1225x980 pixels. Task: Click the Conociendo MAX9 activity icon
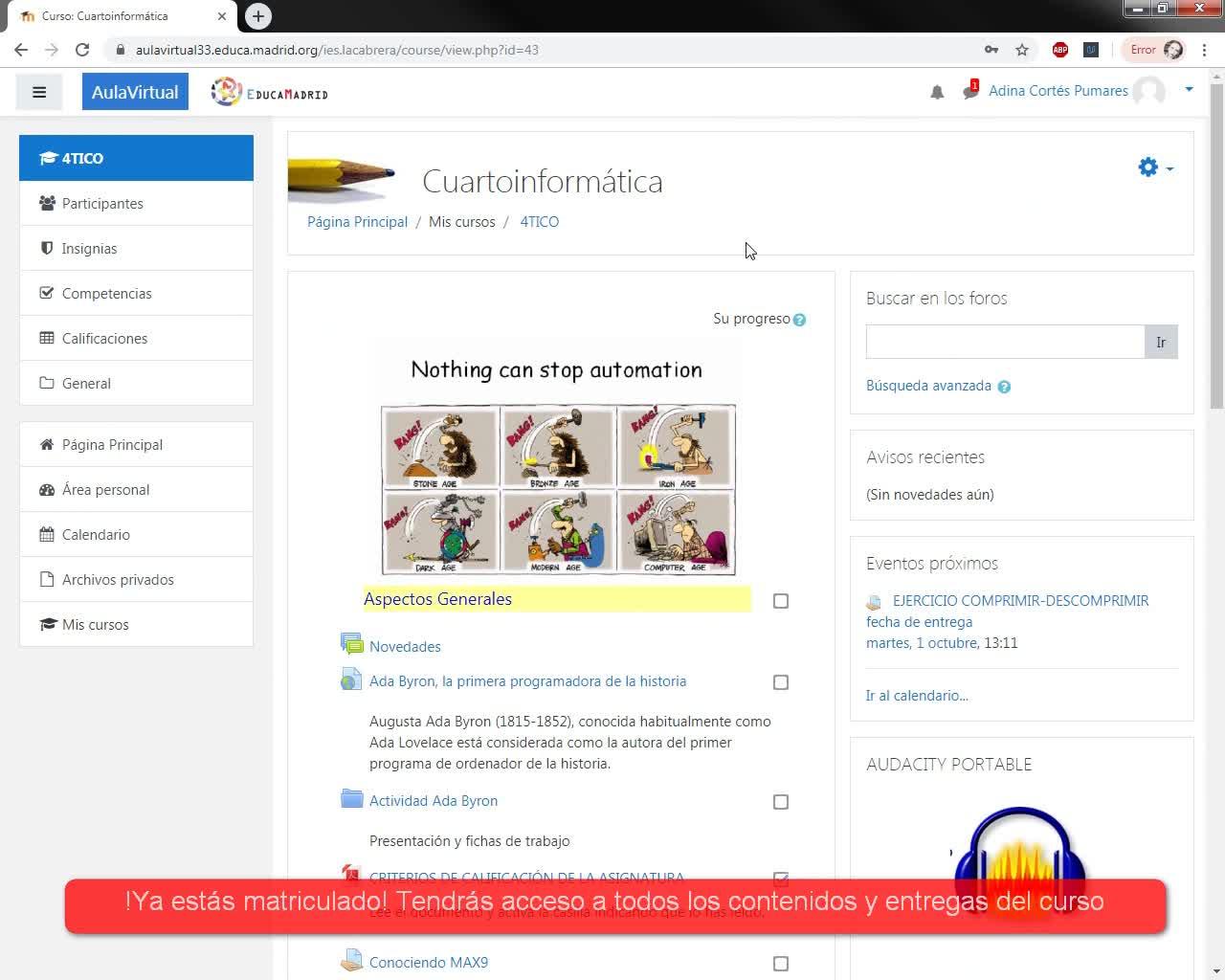[351, 960]
